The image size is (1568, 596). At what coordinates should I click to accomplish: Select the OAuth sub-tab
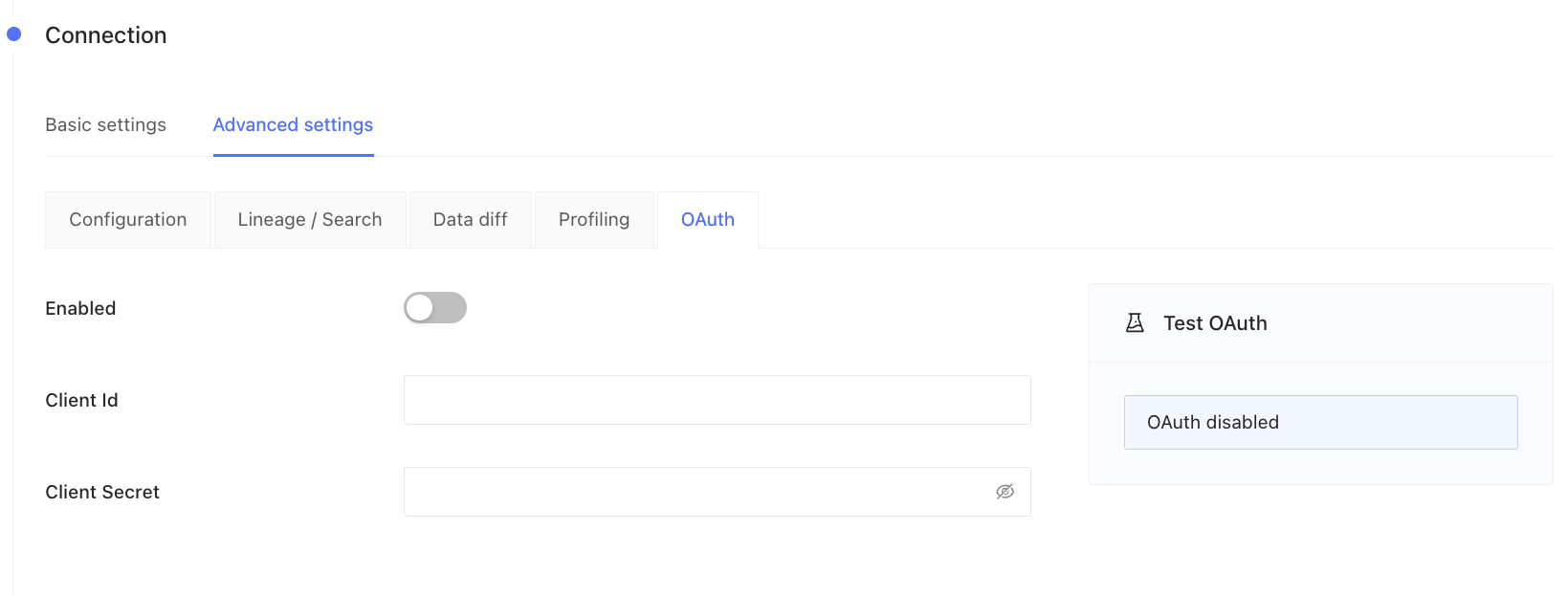[x=708, y=220]
